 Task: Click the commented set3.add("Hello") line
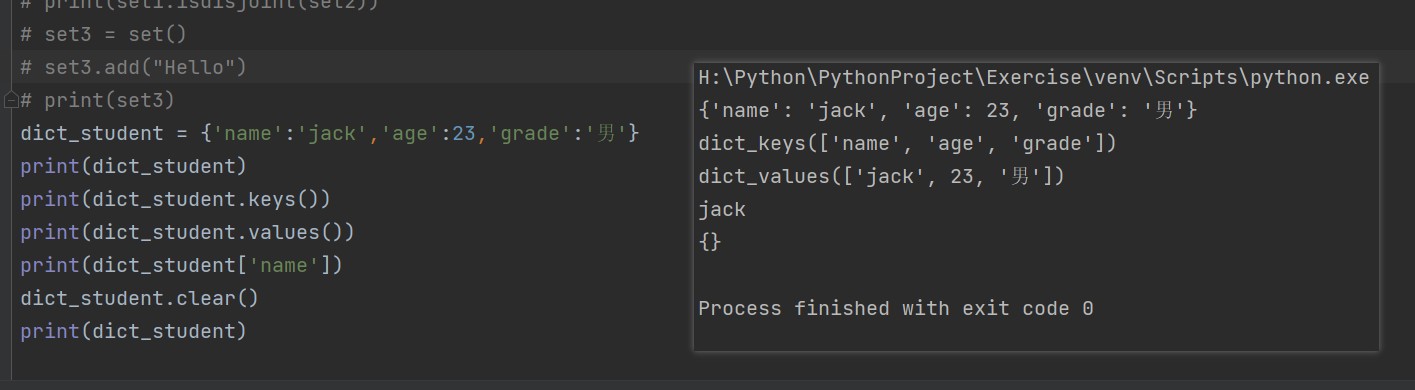pyautogui.click(x=133, y=67)
